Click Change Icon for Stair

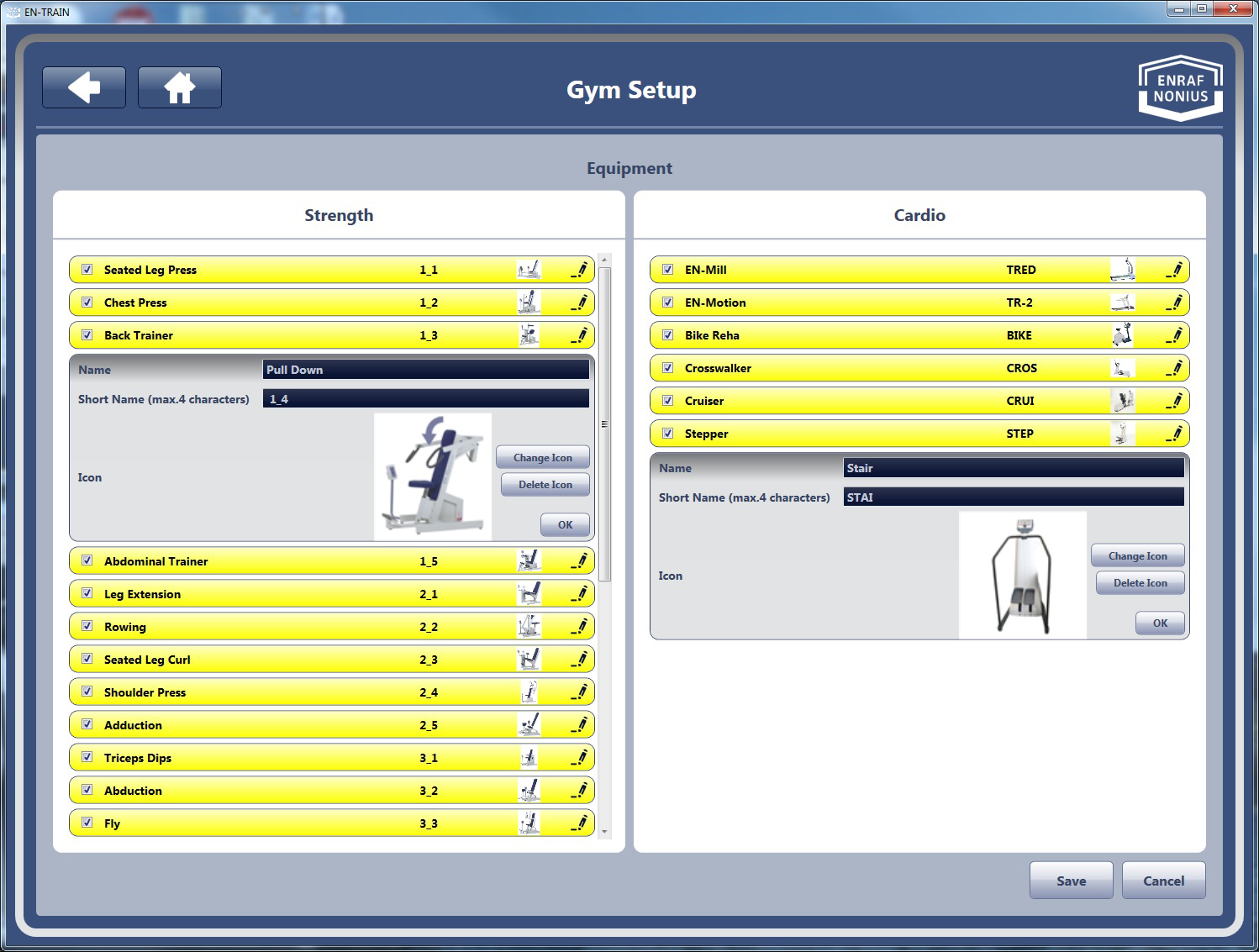1138,555
